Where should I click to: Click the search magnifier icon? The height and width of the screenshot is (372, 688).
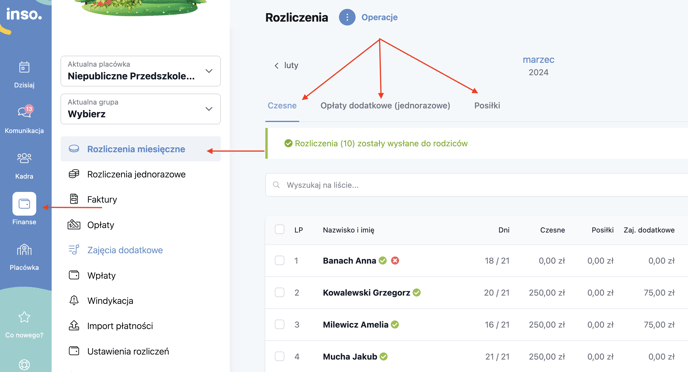click(276, 185)
